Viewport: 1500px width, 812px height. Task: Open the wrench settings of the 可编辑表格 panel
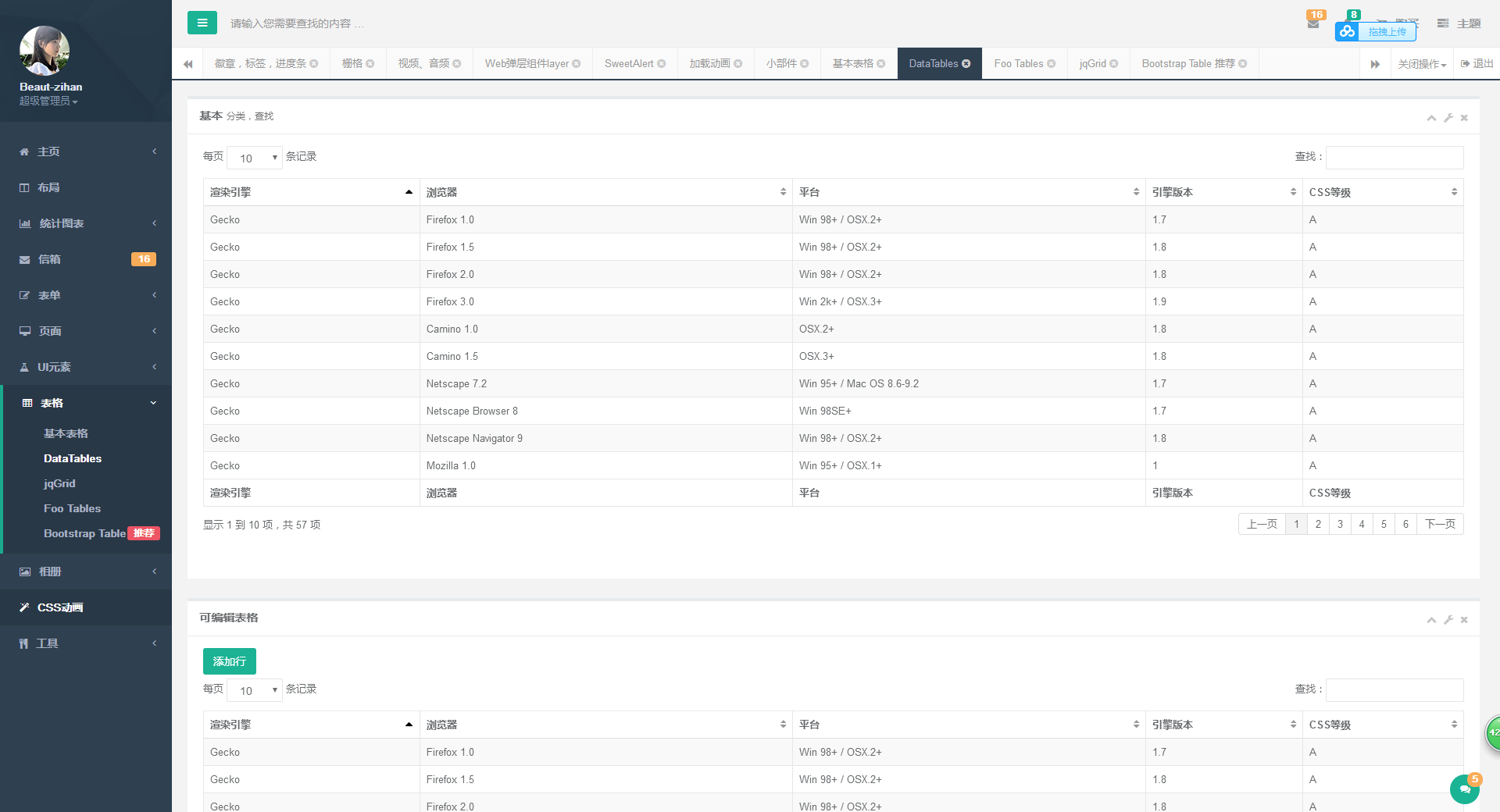[1448, 620]
